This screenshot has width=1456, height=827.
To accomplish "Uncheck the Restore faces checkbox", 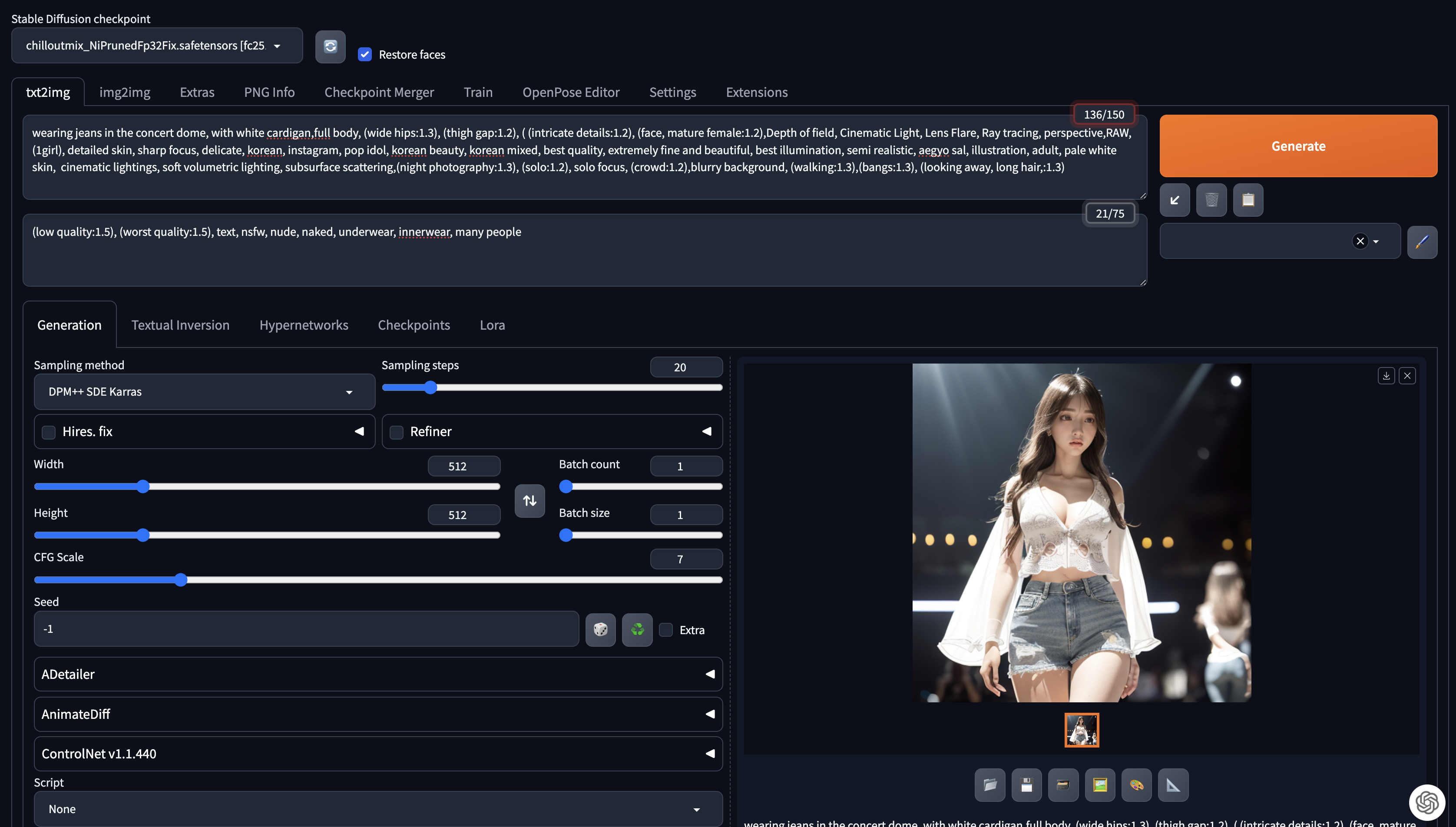I will click(364, 55).
